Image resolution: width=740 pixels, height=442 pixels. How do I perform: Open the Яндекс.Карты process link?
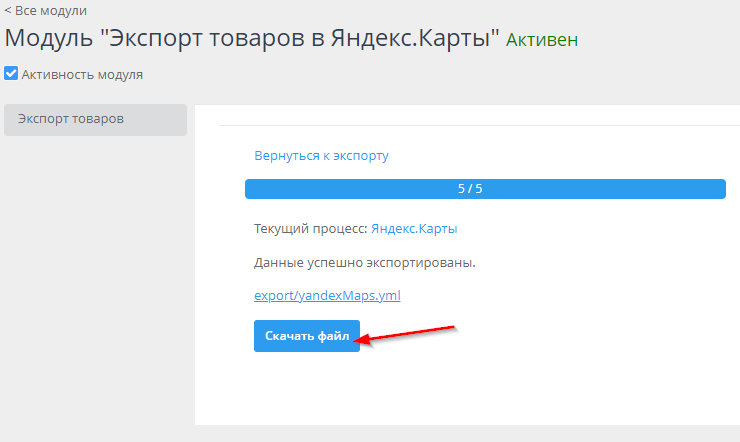[x=414, y=229]
